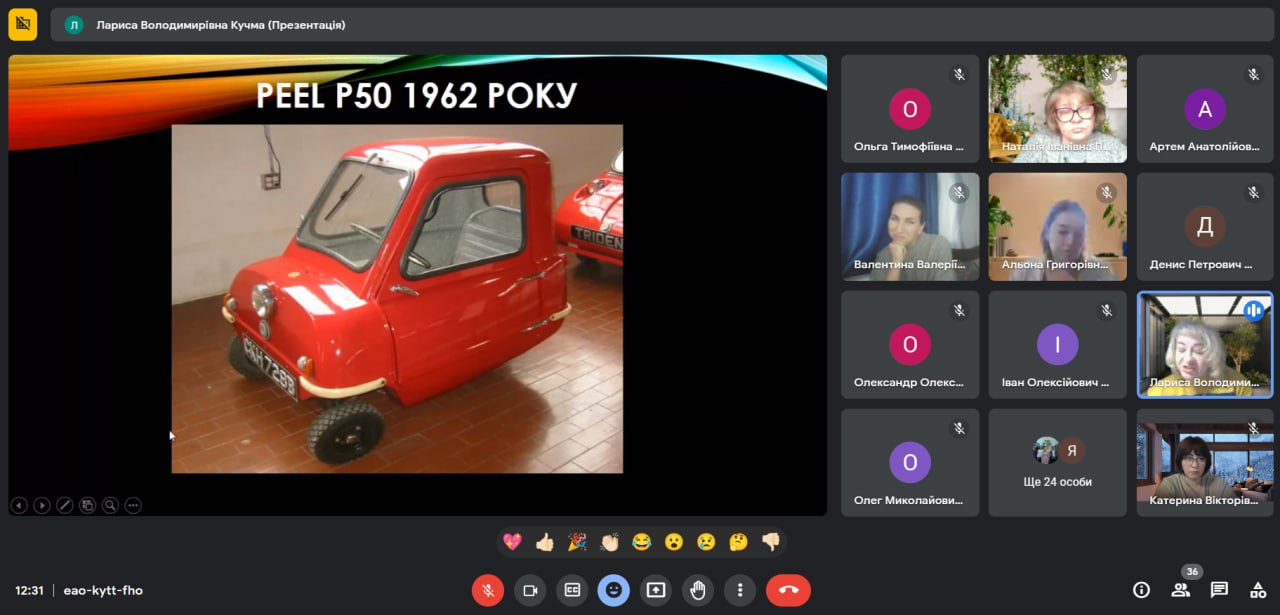Open the three-dot more options menu

click(x=740, y=590)
